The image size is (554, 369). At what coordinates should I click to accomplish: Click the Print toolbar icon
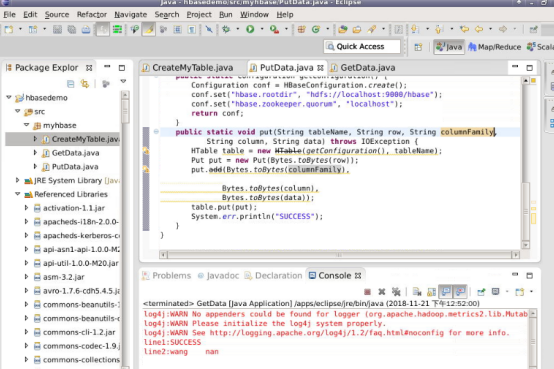pos(86,29)
